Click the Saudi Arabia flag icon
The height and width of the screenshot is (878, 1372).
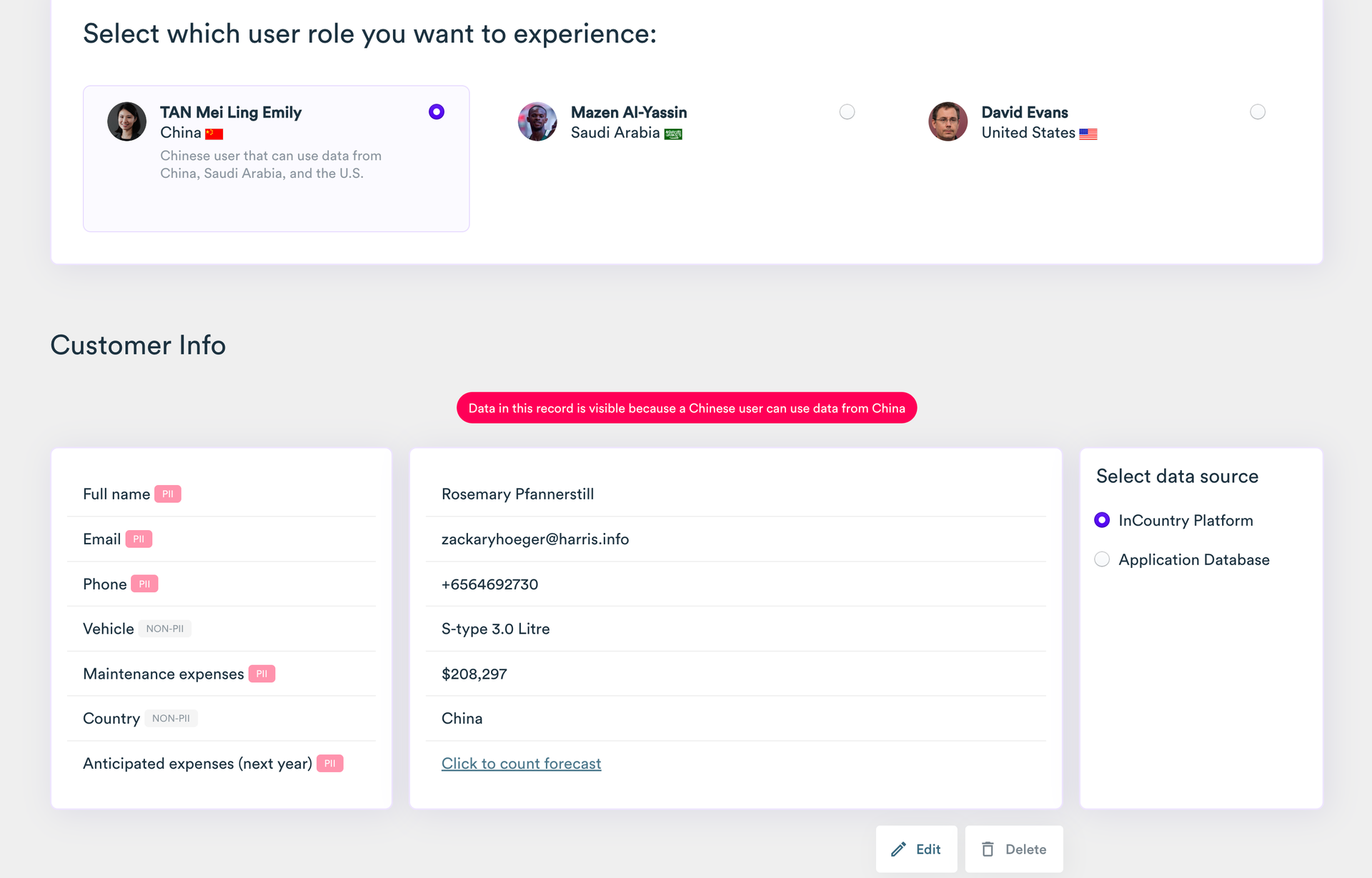673,134
